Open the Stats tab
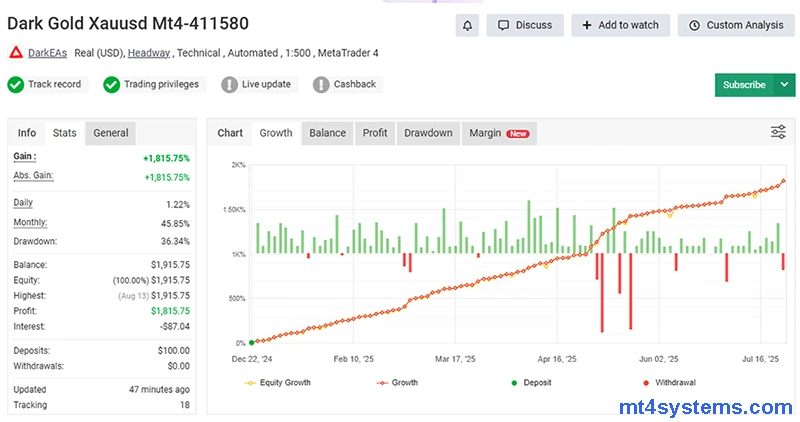The height and width of the screenshot is (422, 800). (64, 133)
